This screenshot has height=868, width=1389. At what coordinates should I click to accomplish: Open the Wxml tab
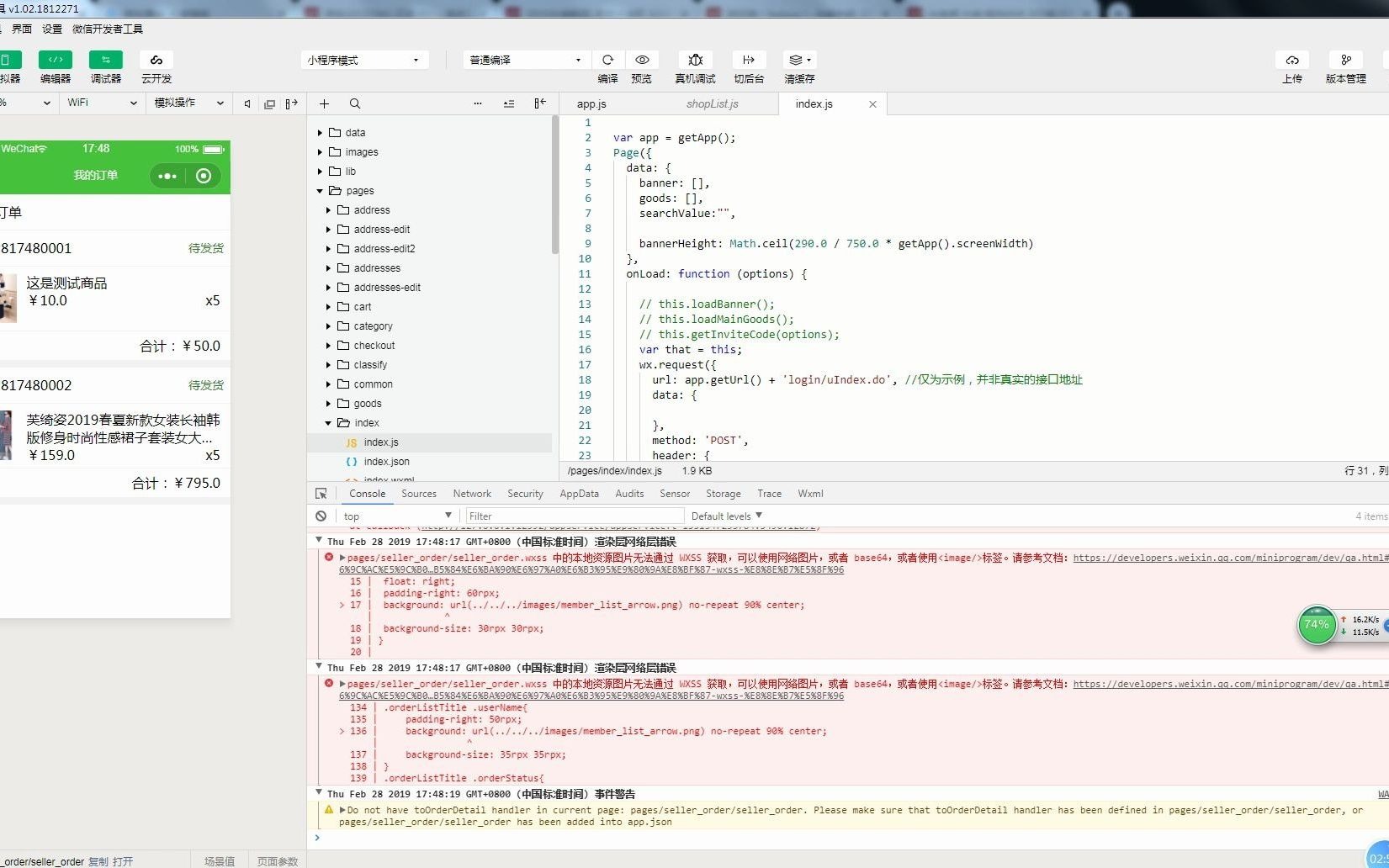tap(810, 494)
